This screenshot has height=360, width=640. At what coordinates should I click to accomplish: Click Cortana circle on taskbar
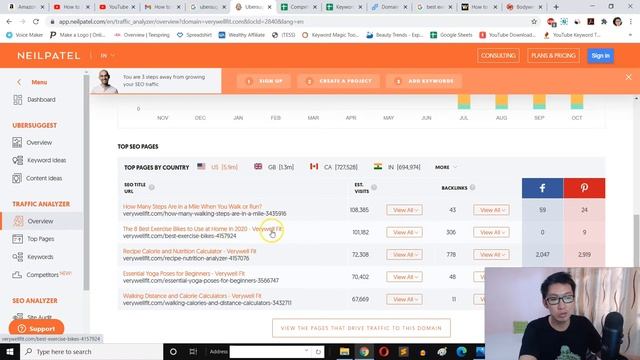point(173,351)
